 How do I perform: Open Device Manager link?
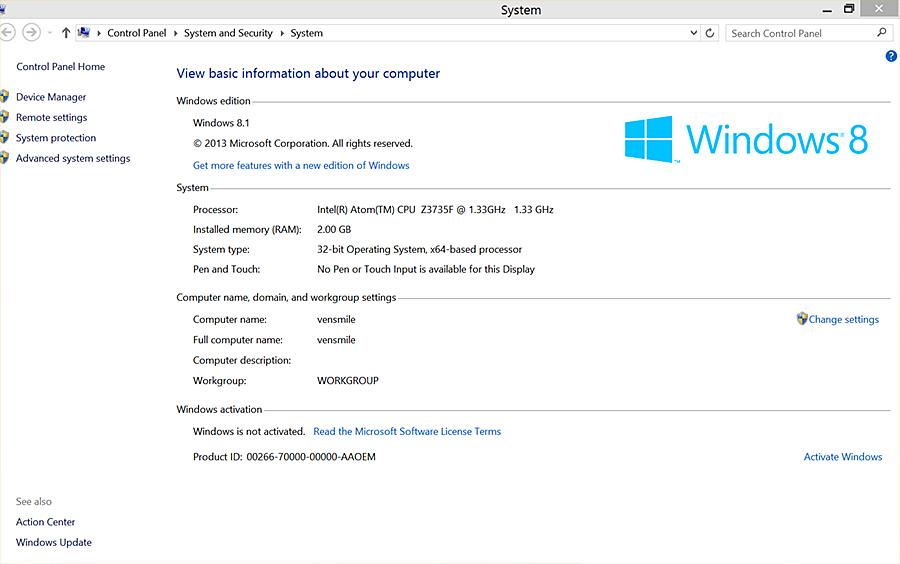(x=51, y=97)
